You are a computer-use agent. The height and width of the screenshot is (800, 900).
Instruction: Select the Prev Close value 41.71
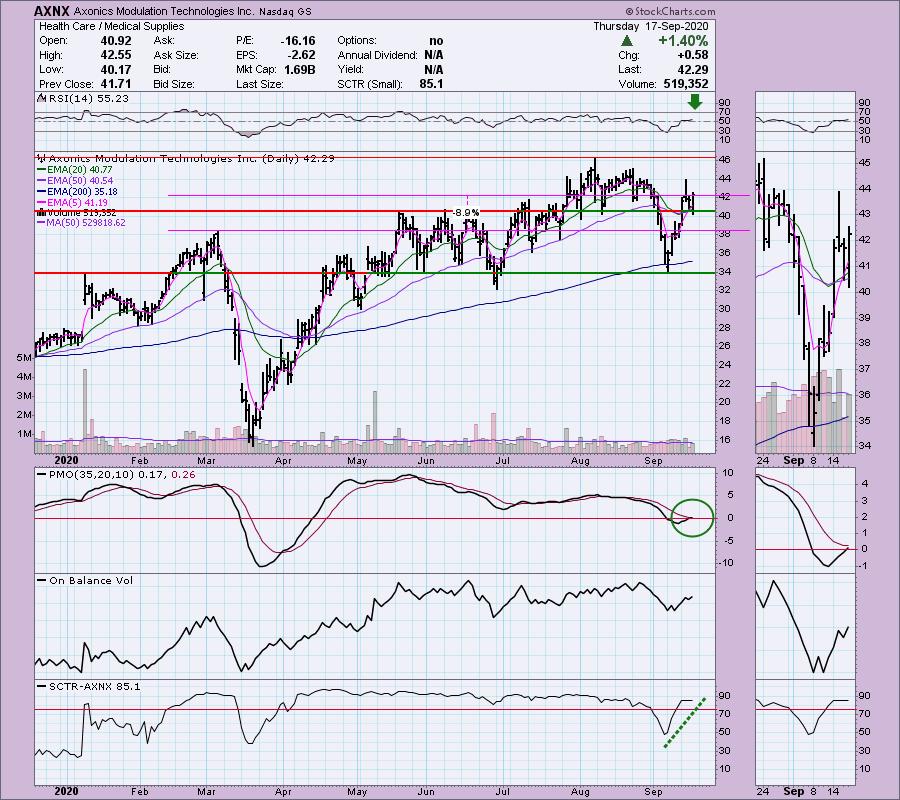[x=116, y=84]
